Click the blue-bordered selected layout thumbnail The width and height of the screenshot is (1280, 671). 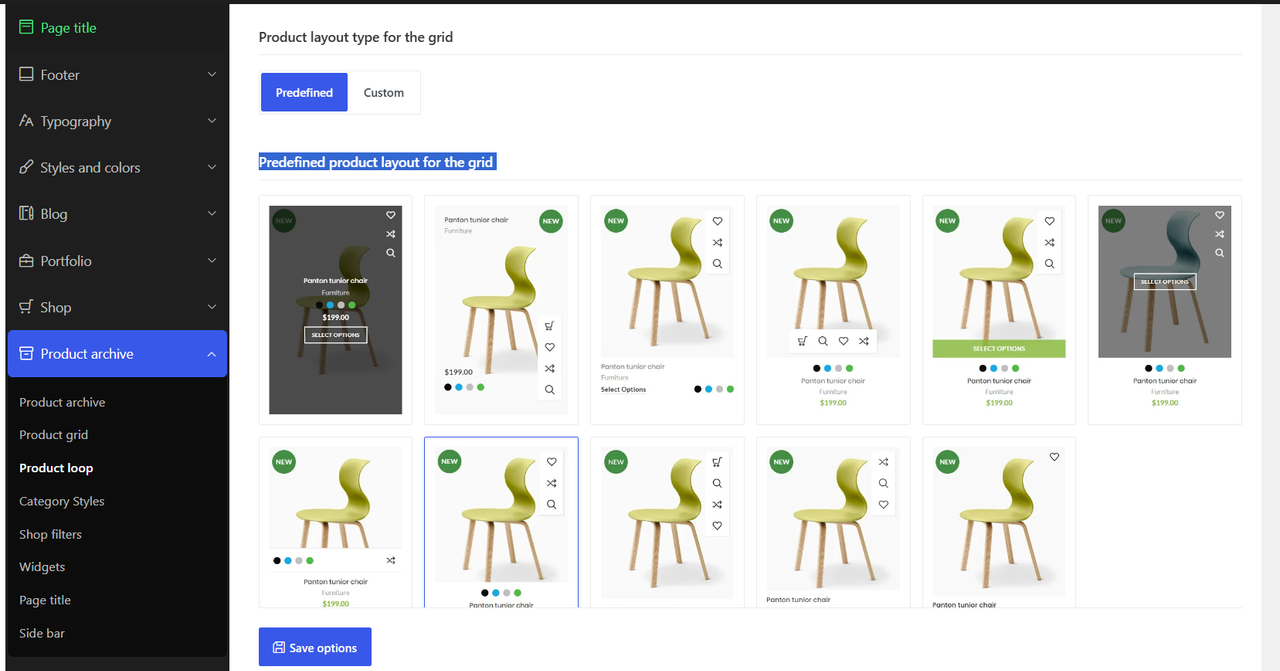[501, 522]
